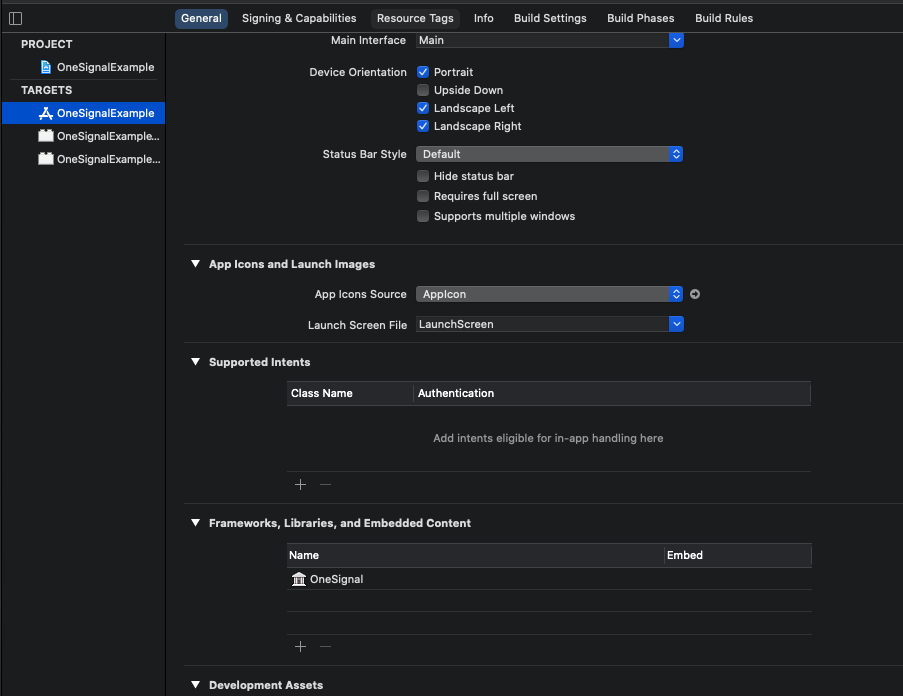
Task: Open the Status Bar Style dropdown
Action: coord(549,154)
